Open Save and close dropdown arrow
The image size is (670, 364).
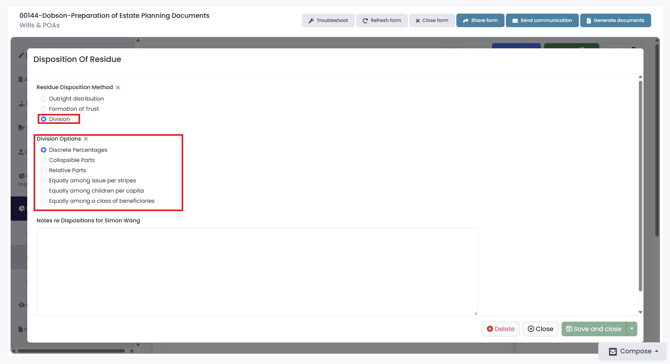[632, 329]
